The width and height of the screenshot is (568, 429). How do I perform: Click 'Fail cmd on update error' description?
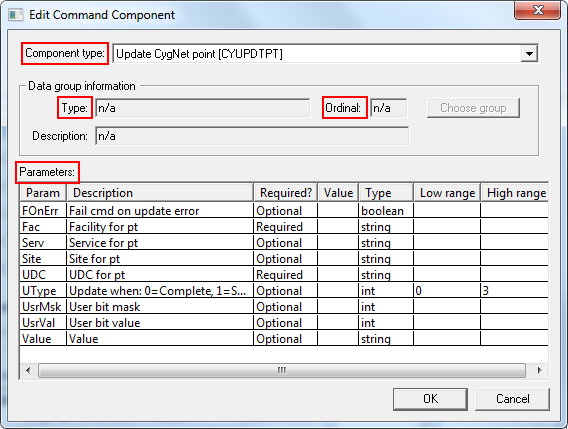tap(160, 211)
